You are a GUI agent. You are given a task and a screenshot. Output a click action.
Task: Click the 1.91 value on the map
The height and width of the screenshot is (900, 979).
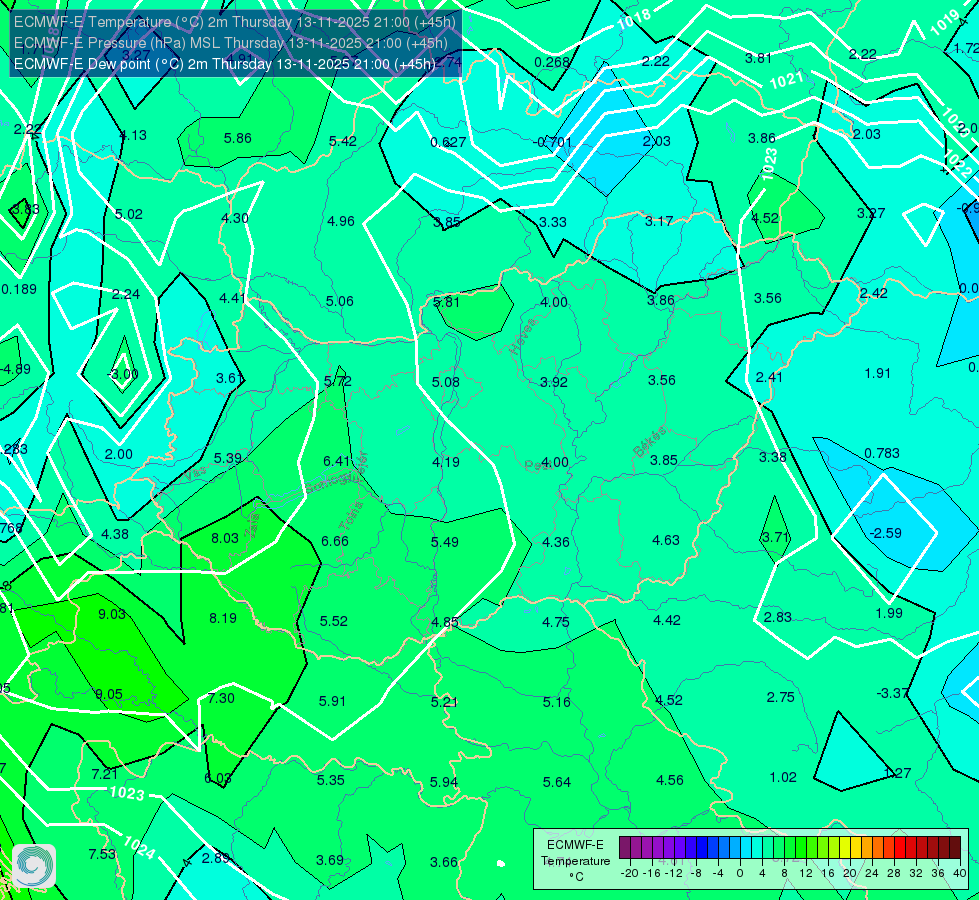point(877,373)
